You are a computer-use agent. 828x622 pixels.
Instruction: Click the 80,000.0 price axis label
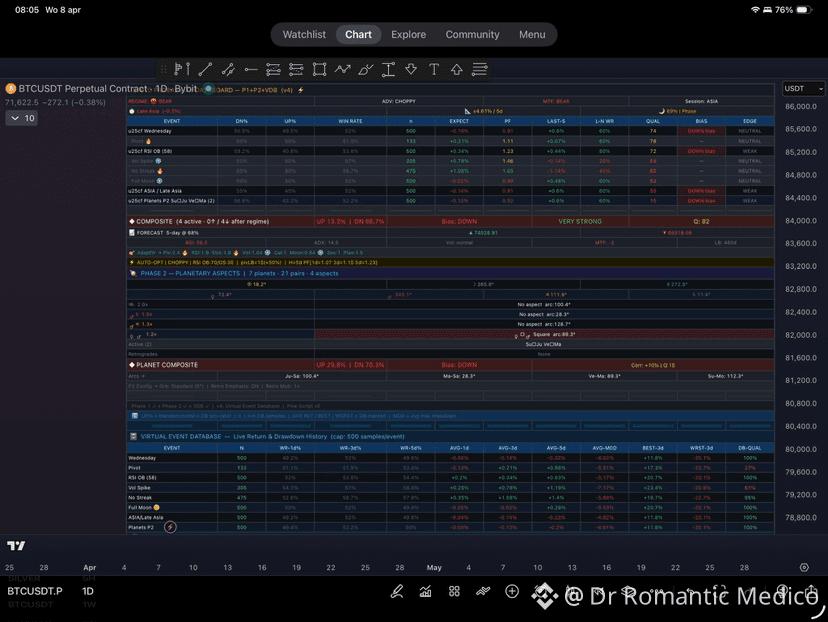(x=801, y=449)
